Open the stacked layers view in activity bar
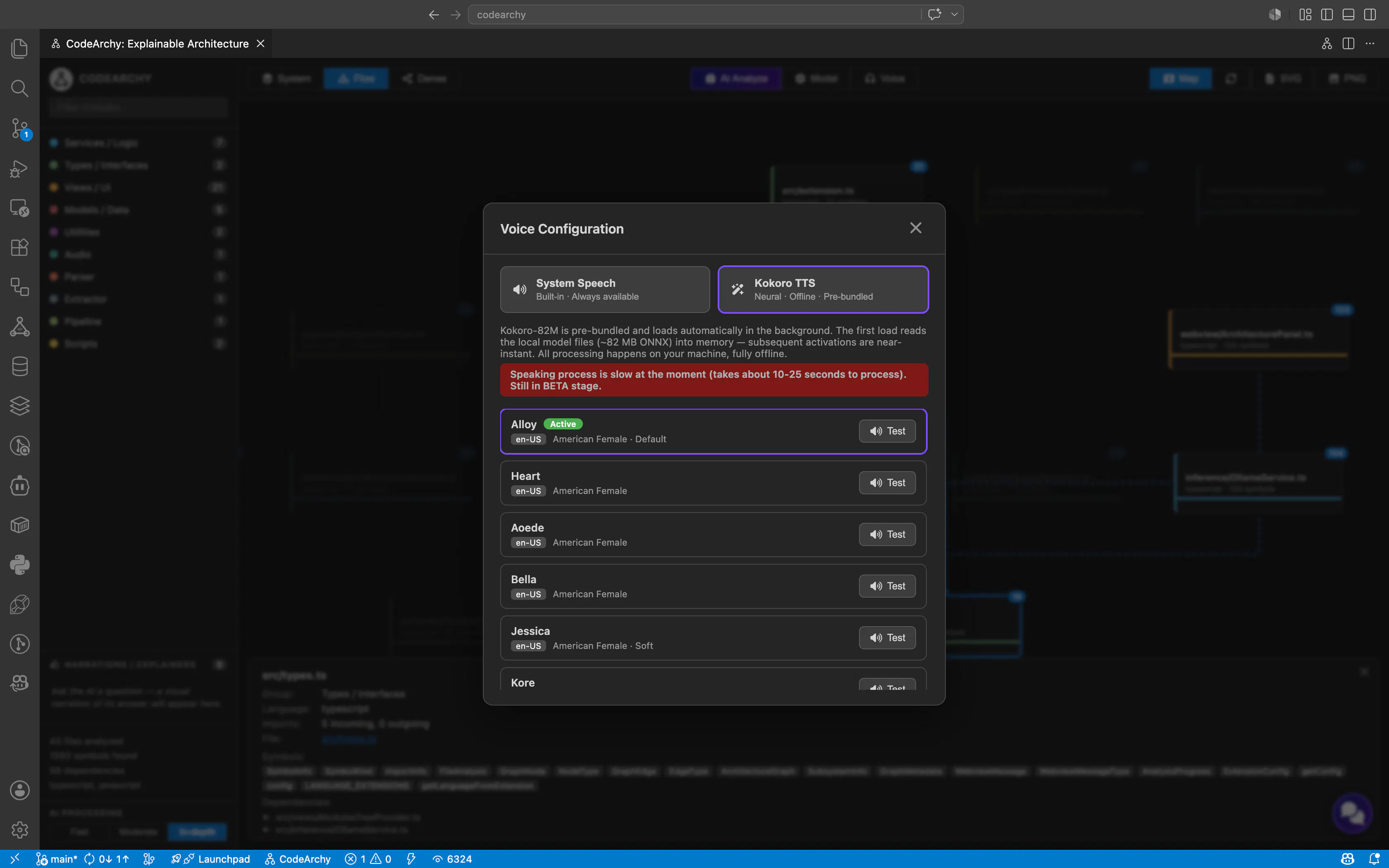Viewport: 1389px width, 868px height. 19,406
